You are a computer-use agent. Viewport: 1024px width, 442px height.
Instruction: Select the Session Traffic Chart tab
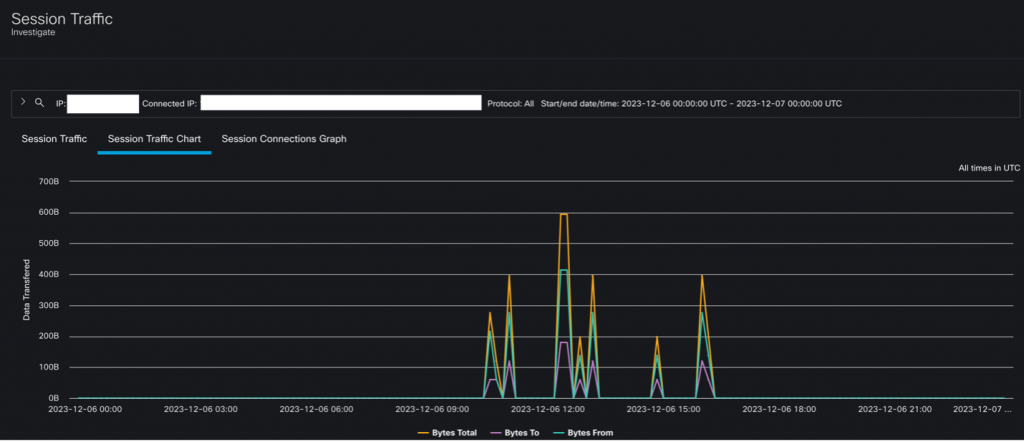(x=154, y=139)
